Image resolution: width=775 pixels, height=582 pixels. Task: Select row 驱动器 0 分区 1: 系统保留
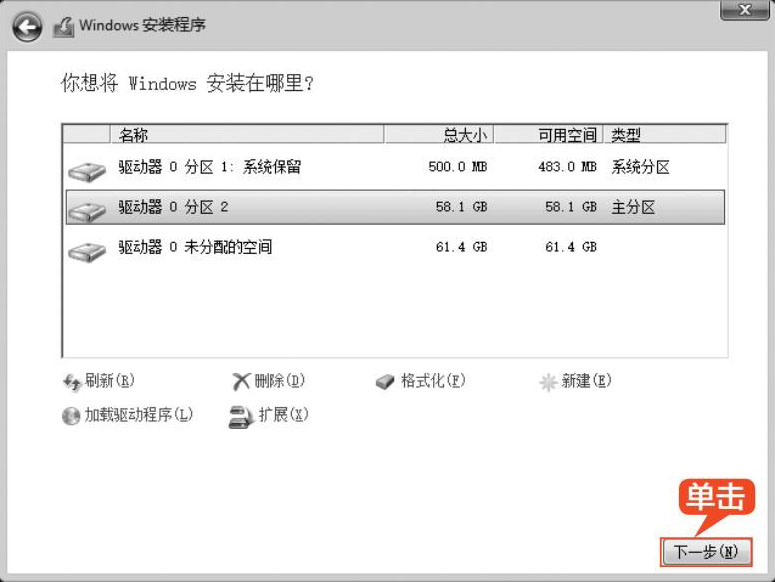coord(395,167)
